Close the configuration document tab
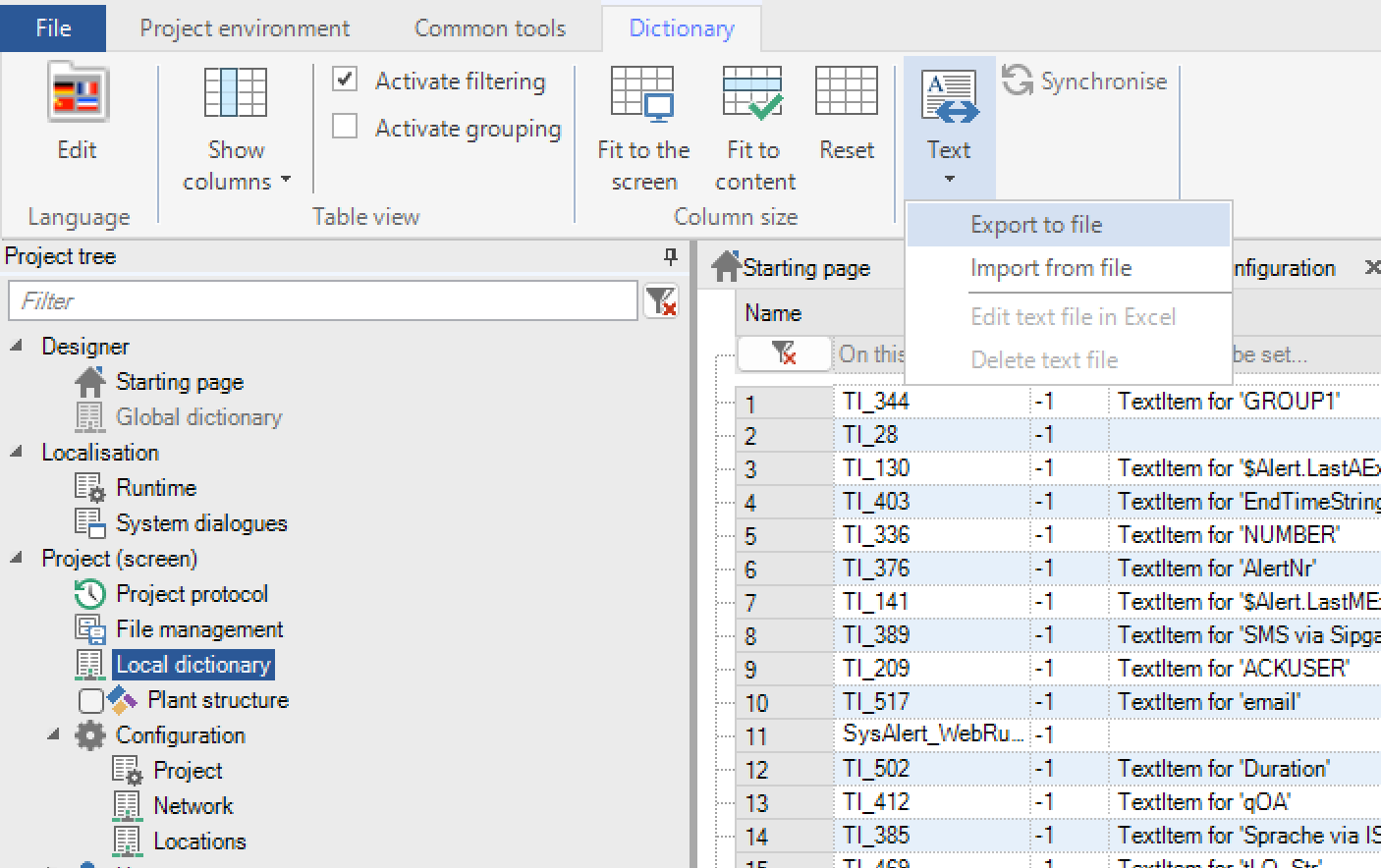 [x=1372, y=267]
